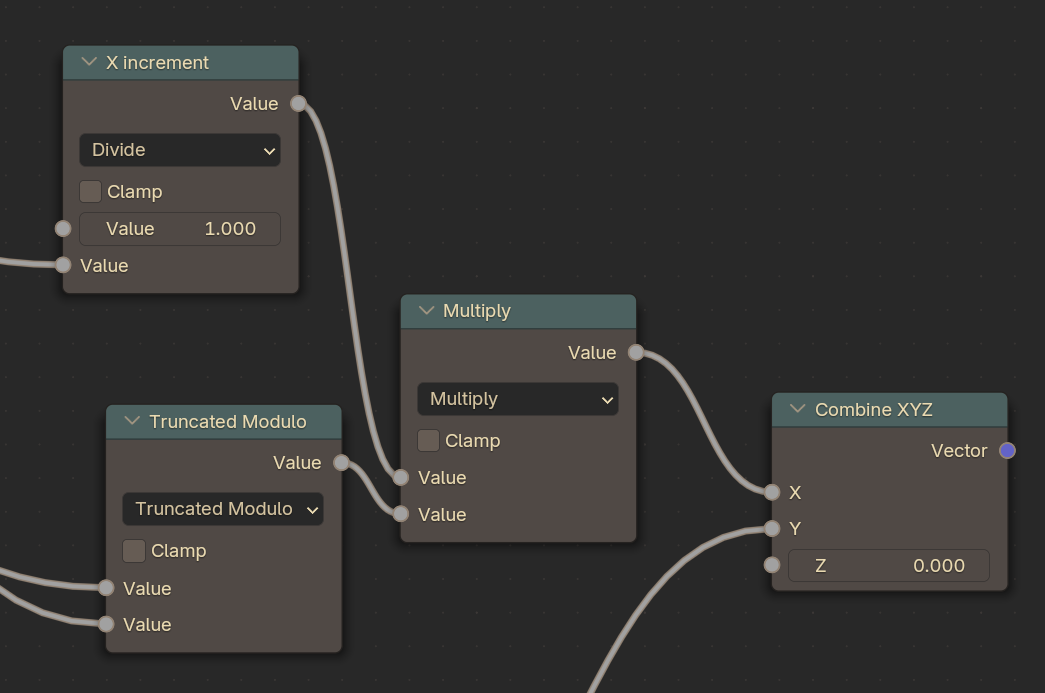
Task: Click the X increment node's output Value socket
Action: pos(298,103)
